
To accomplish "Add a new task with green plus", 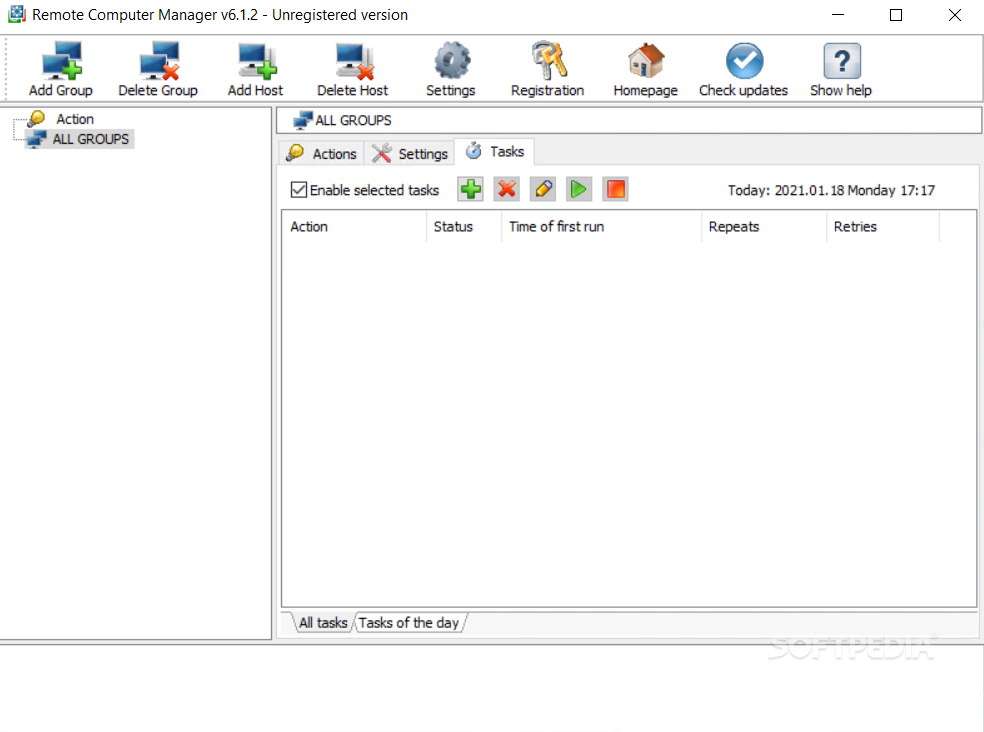I will click(471, 189).
